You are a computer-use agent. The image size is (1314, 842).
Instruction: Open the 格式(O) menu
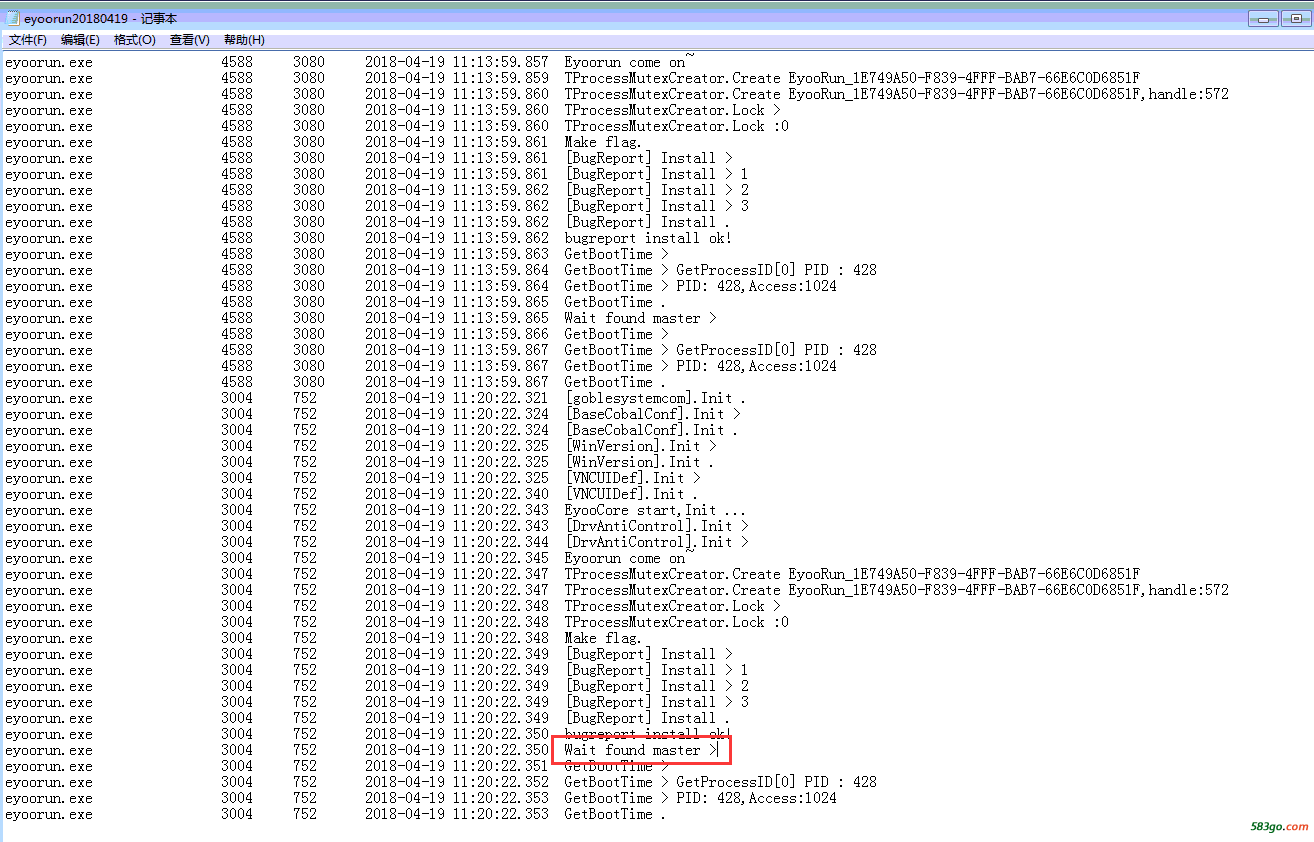tap(135, 40)
